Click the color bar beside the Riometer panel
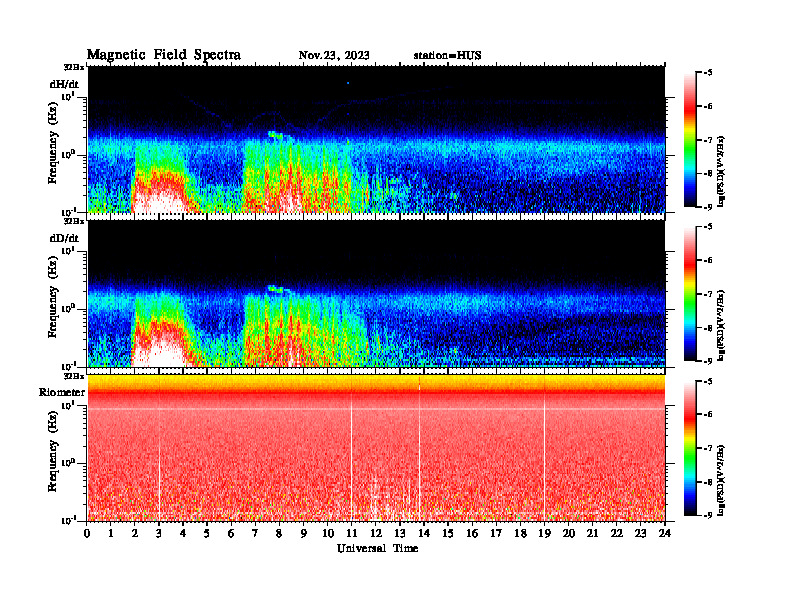This screenshot has width=792, height=612. pyautogui.click(x=690, y=448)
